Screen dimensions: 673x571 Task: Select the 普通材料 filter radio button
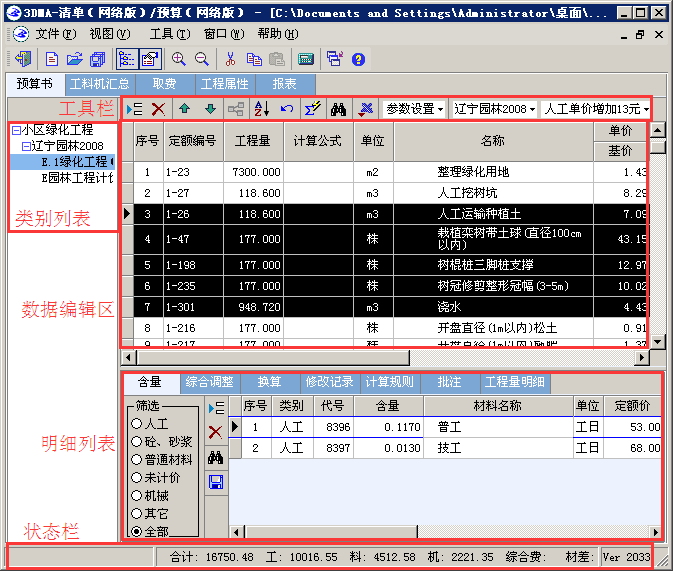pyautogui.click(x=136, y=460)
